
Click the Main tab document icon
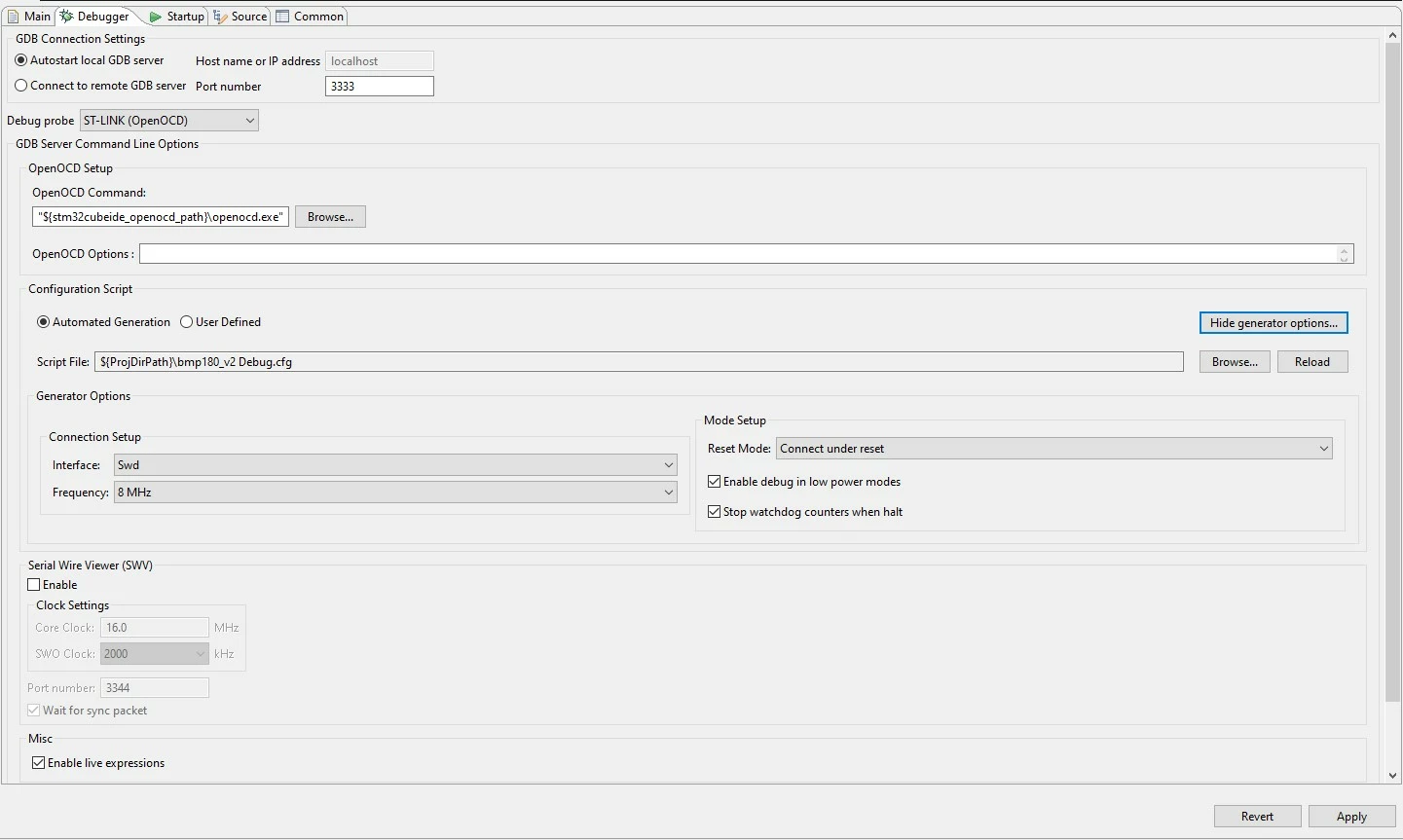tap(14, 17)
